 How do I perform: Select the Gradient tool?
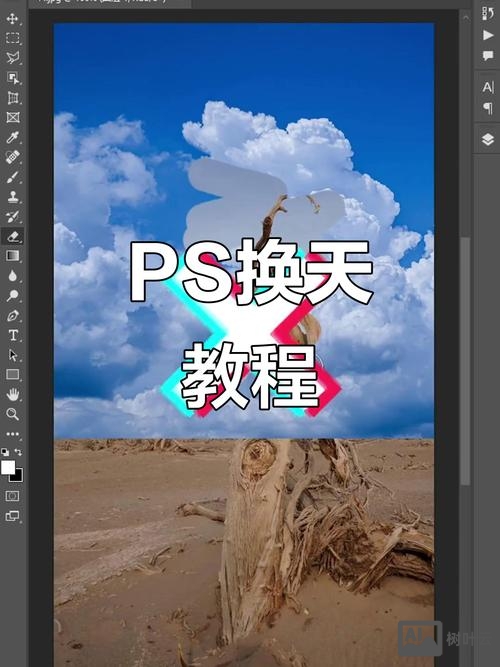click(x=12, y=256)
